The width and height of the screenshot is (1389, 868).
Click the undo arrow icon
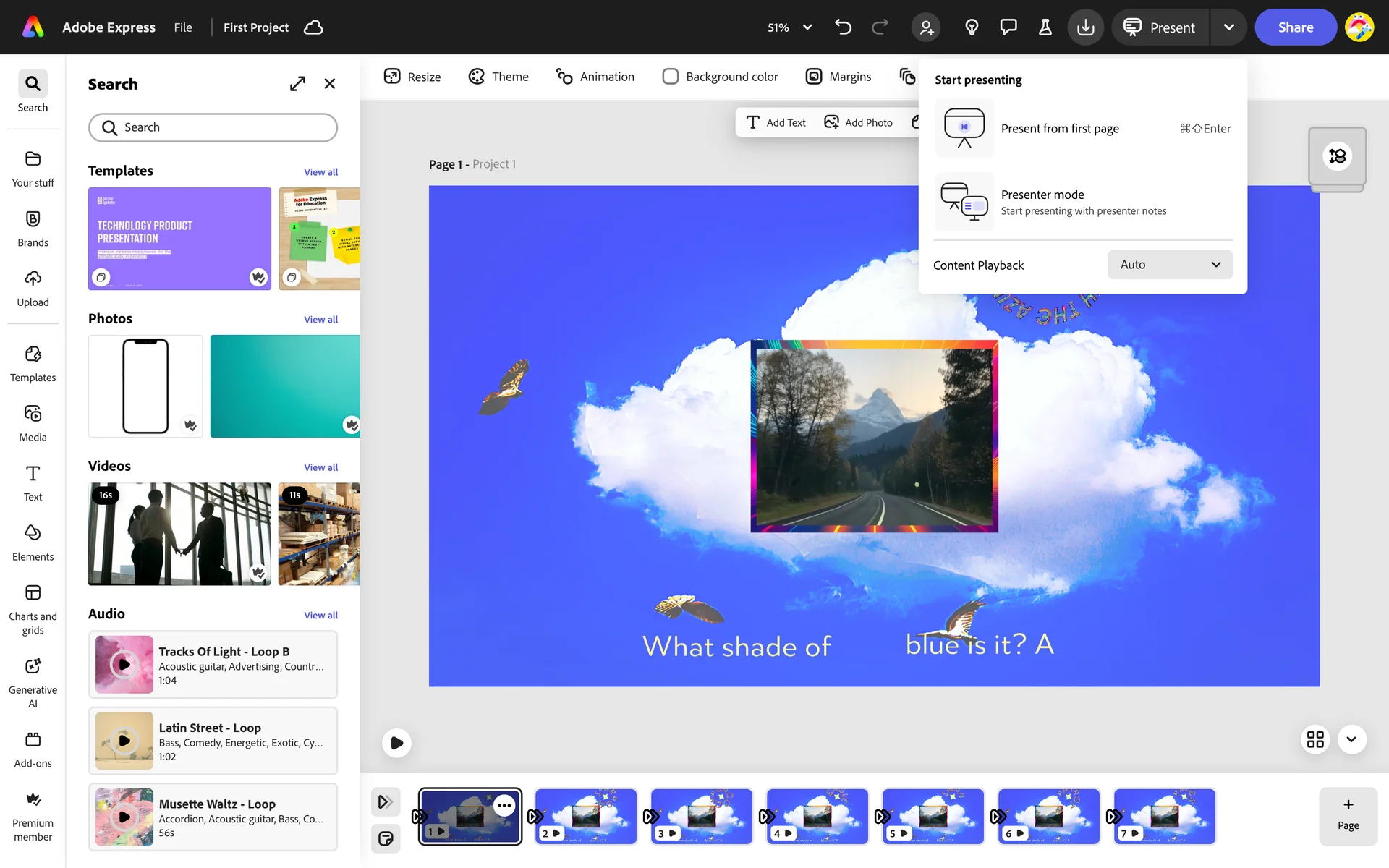tap(843, 27)
